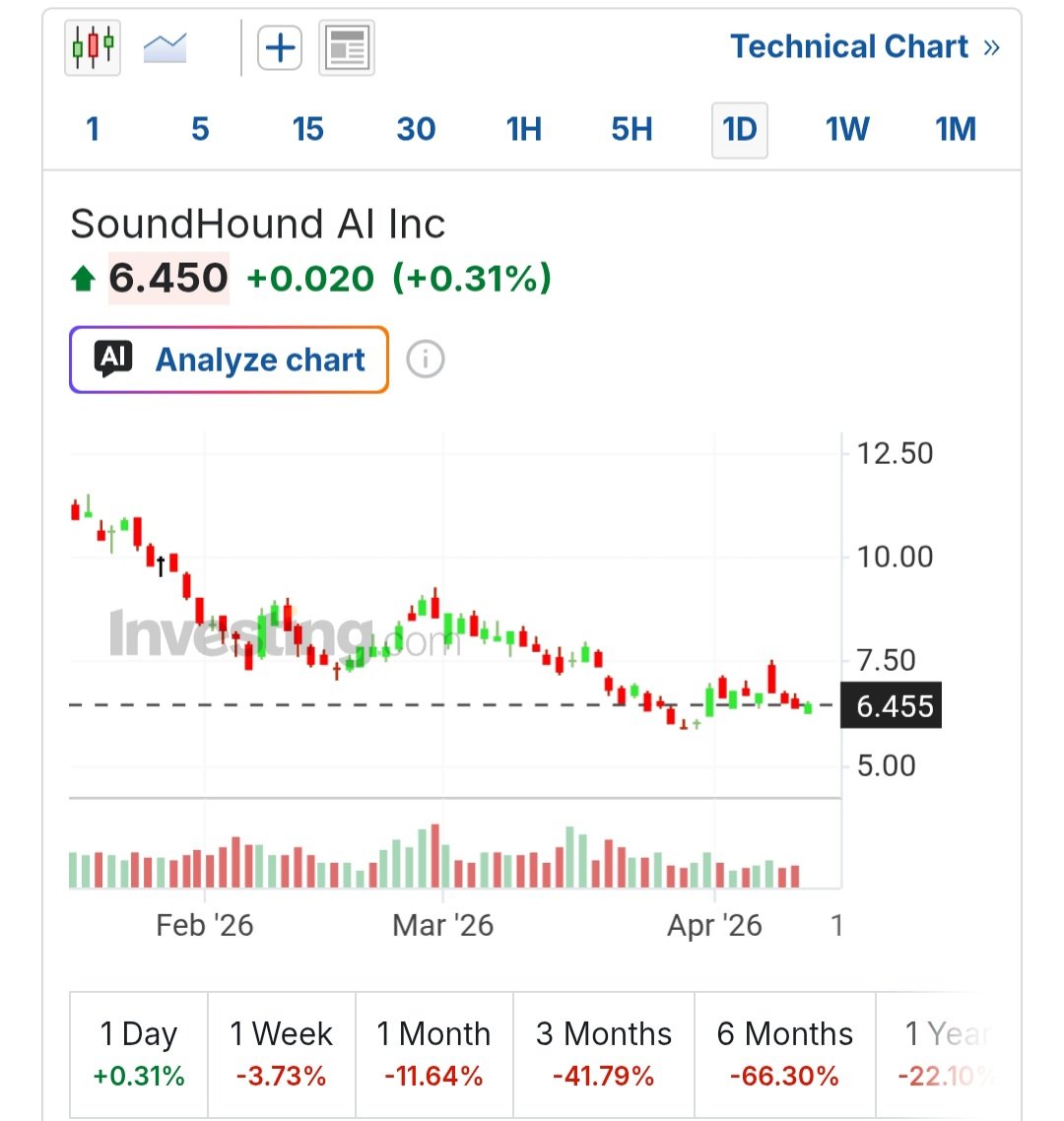Open the 5H interval tab
The width and height of the screenshot is (1064, 1121).
click(631, 129)
